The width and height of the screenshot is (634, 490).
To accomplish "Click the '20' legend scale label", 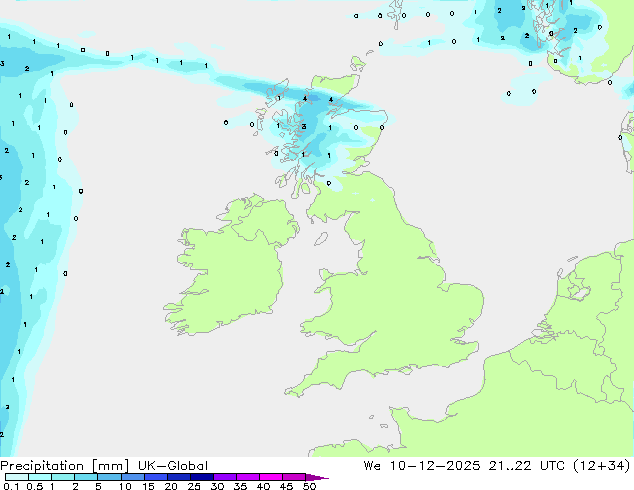I will click(x=171, y=486).
